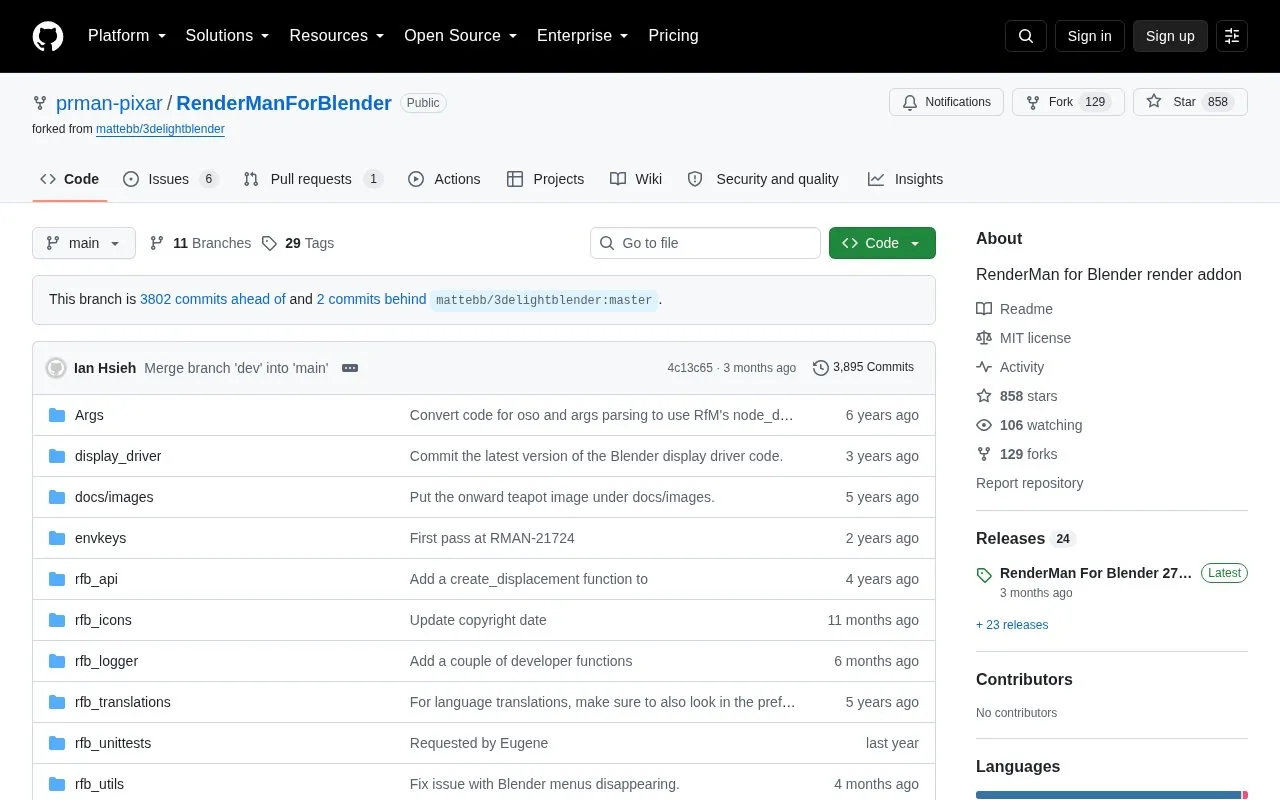Click the Go to file search field
The height and width of the screenshot is (800, 1280).
pyautogui.click(x=705, y=243)
